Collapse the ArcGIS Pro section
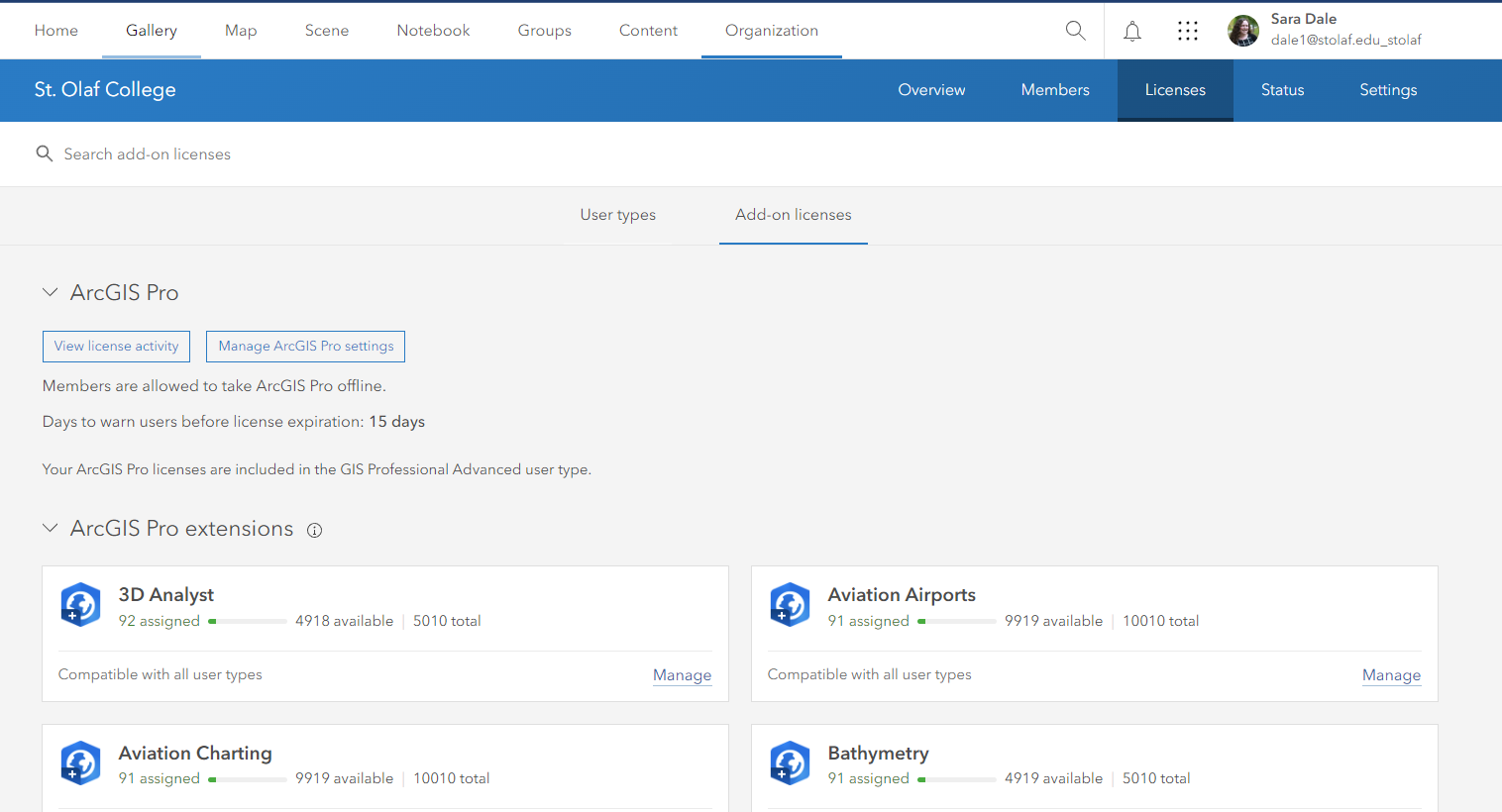 (51, 291)
